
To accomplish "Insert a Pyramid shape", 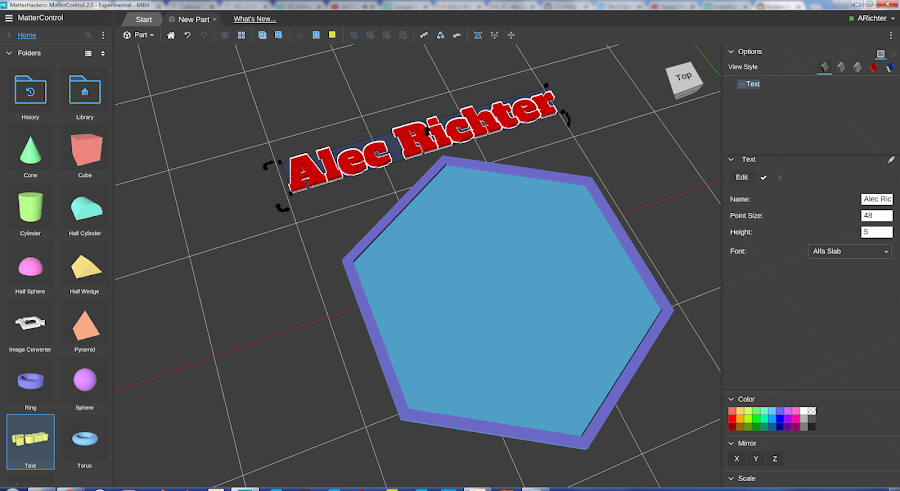I will point(85,328).
